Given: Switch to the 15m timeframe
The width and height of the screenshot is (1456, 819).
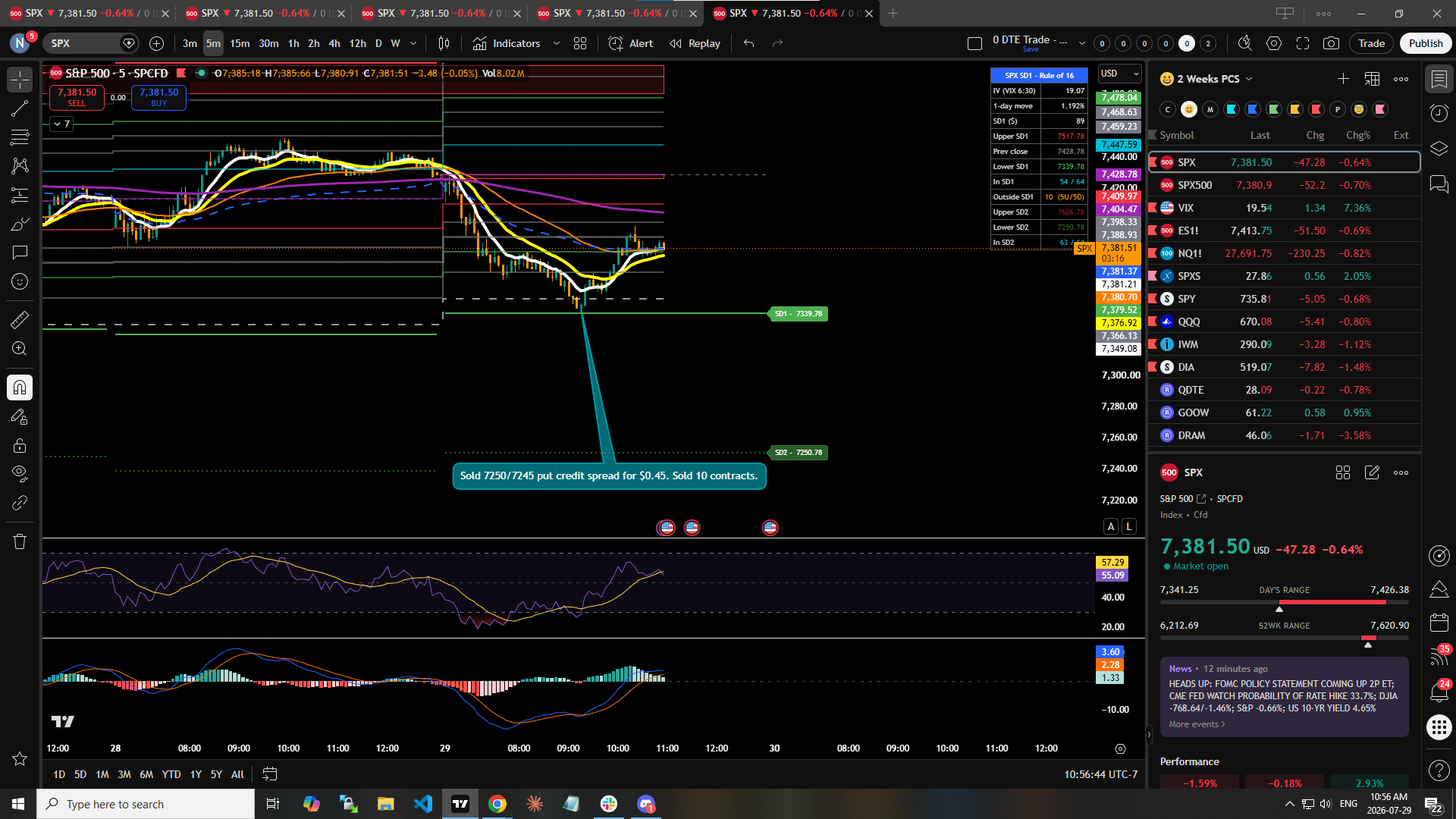Looking at the screenshot, I should (240, 43).
